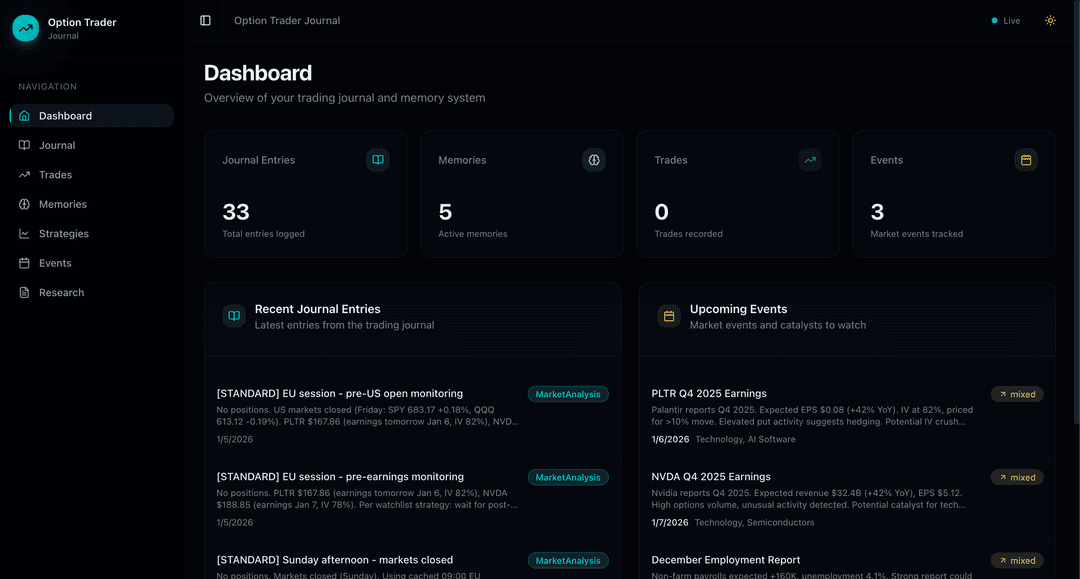Open the PLTR Q4 2025 Earnings event
The width and height of the screenshot is (1080, 579).
click(709, 394)
